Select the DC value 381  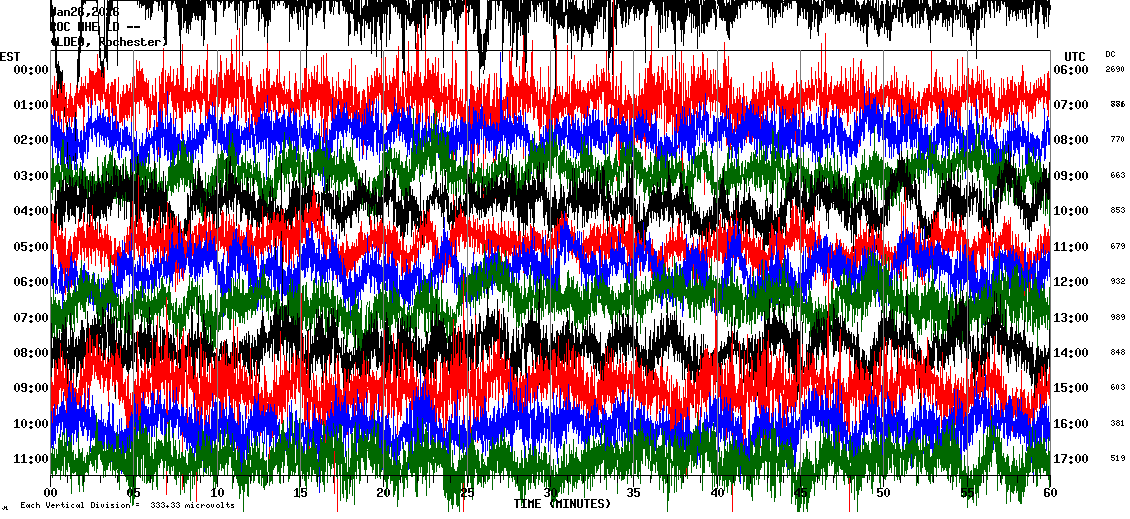pos(1117,424)
